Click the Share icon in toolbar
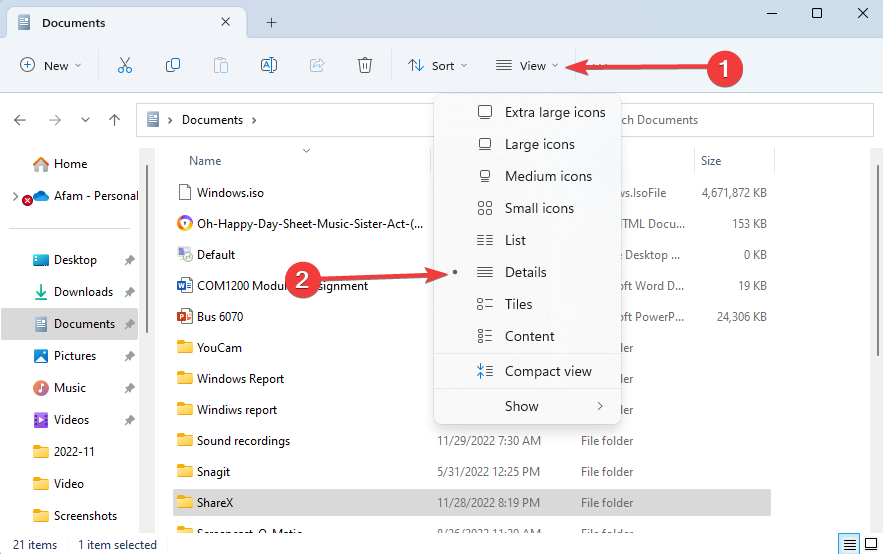 click(317, 65)
